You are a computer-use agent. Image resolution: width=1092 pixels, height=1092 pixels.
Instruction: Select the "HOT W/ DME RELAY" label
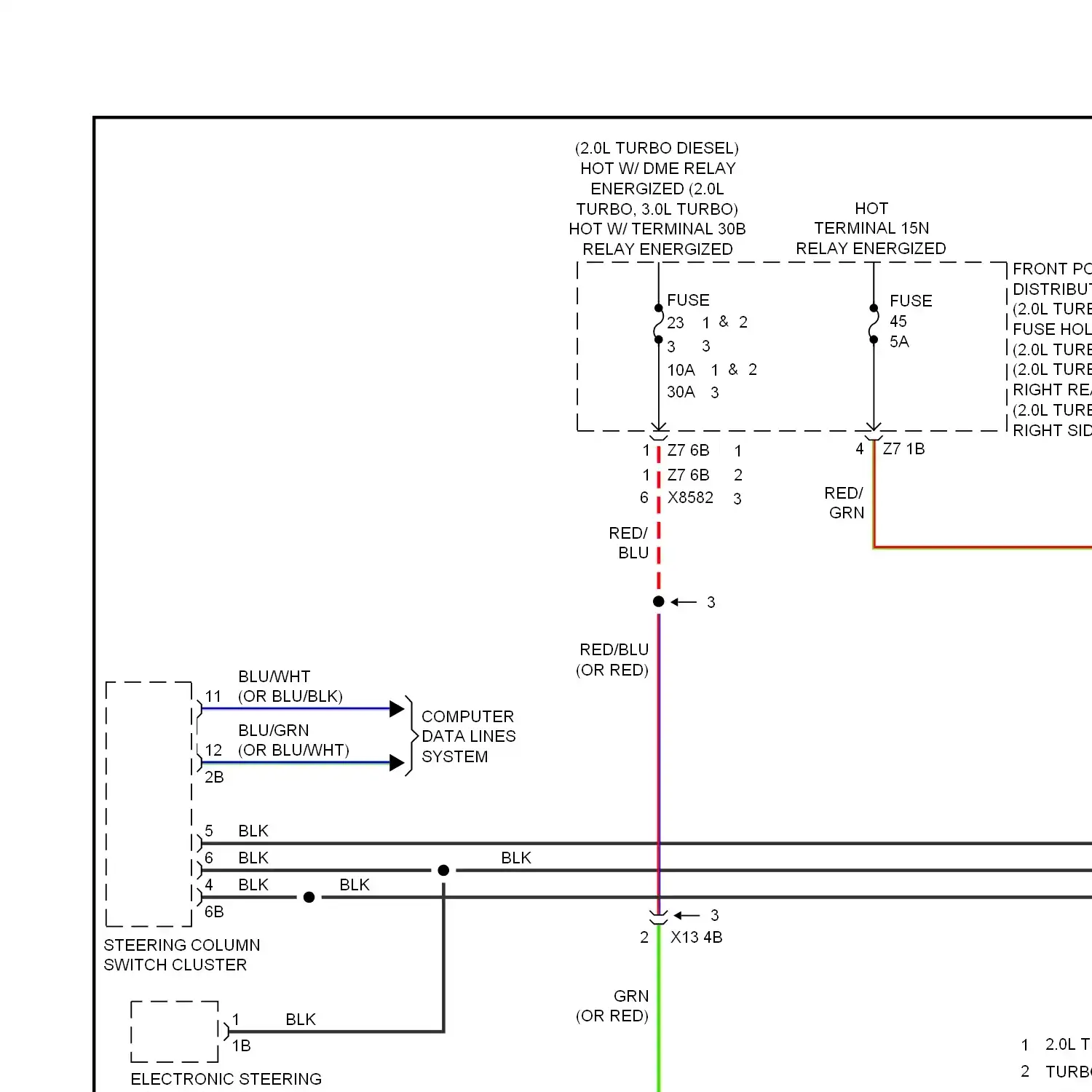pyautogui.click(x=658, y=168)
